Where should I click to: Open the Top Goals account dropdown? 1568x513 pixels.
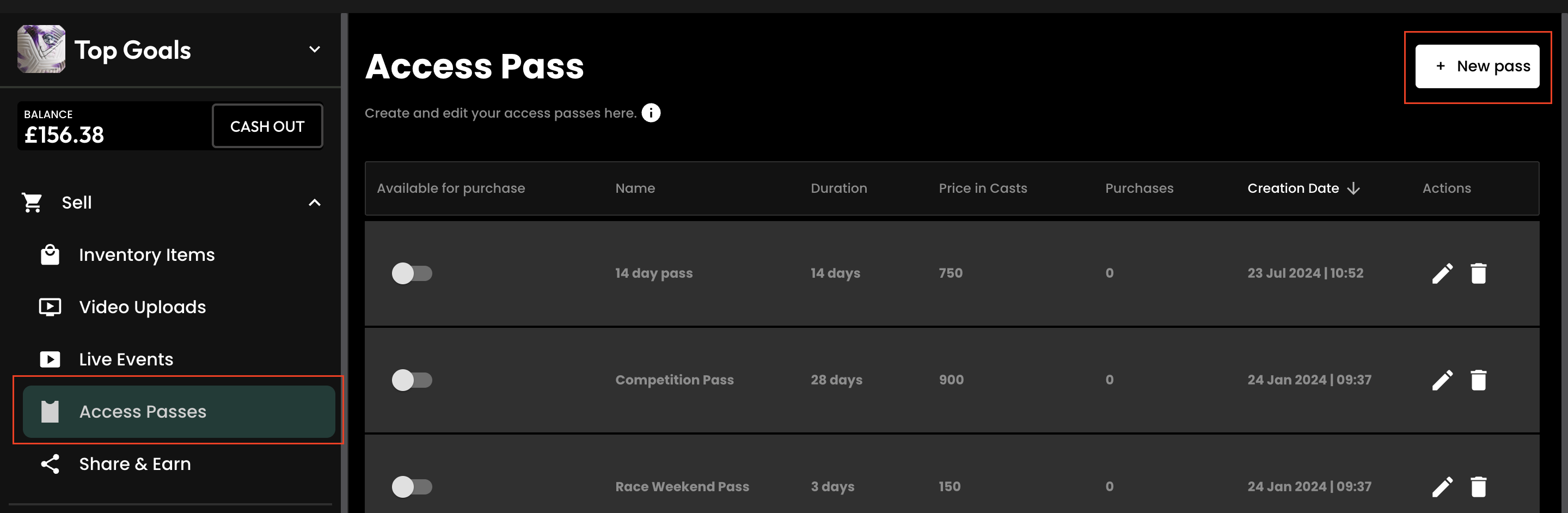pyautogui.click(x=314, y=50)
